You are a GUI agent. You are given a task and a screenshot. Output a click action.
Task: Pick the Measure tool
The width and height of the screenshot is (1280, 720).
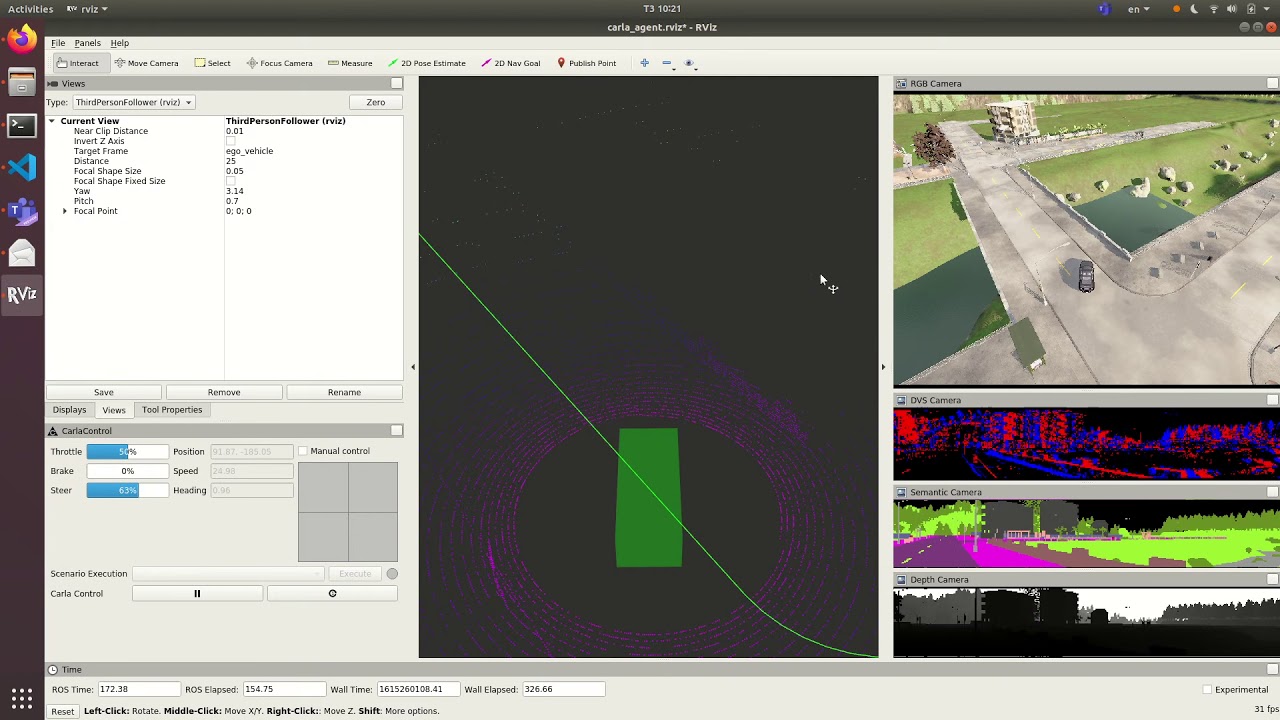[x=350, y=63]
